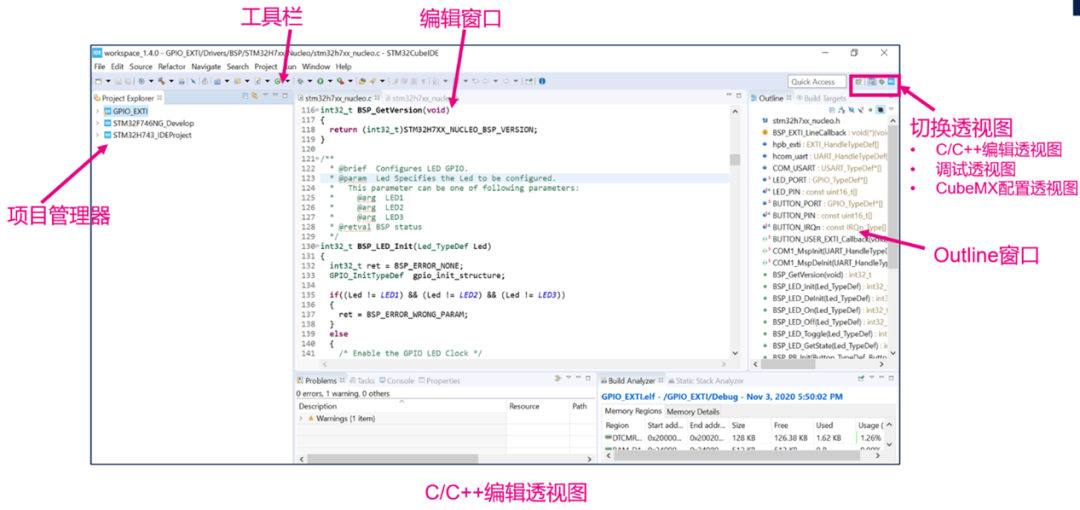Open the Run button dropdown arrow
The width and height of the screenshot is (1080, 510).
point(330,81)
